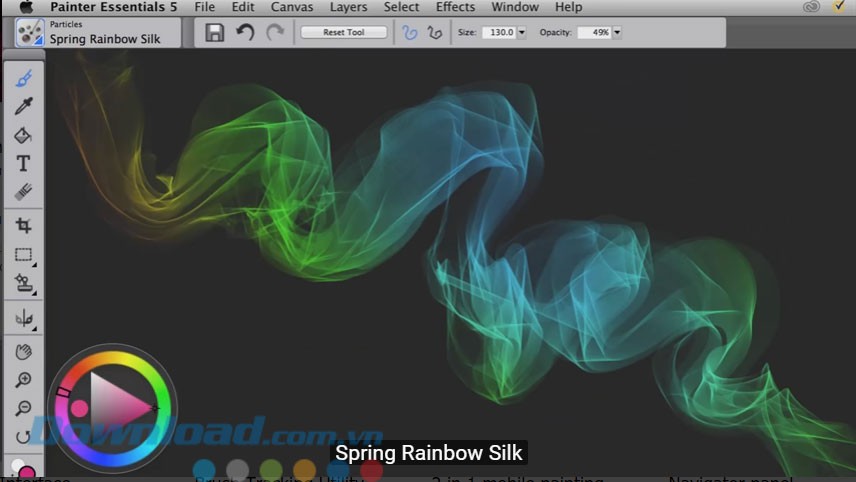Viewport: 856px width, 482px height.
Task: Click the Save floppy disk icon
Action: click(x=215, y=32)
